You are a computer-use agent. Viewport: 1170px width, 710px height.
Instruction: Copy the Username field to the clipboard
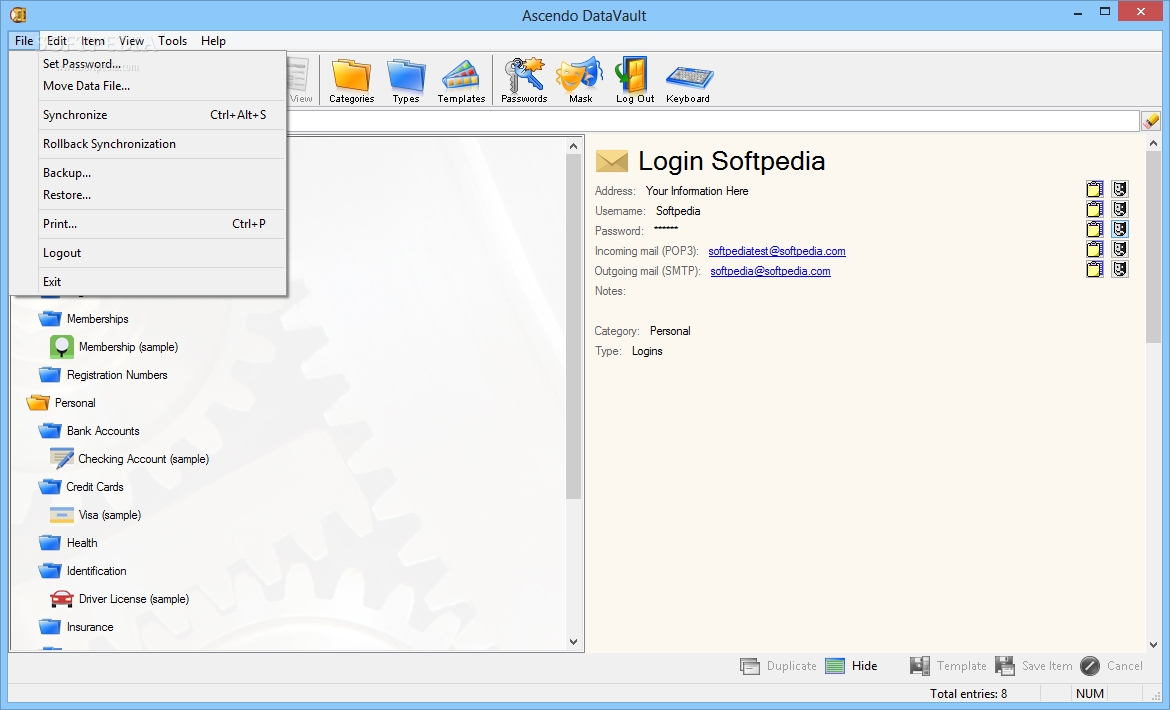(1095, 210)
